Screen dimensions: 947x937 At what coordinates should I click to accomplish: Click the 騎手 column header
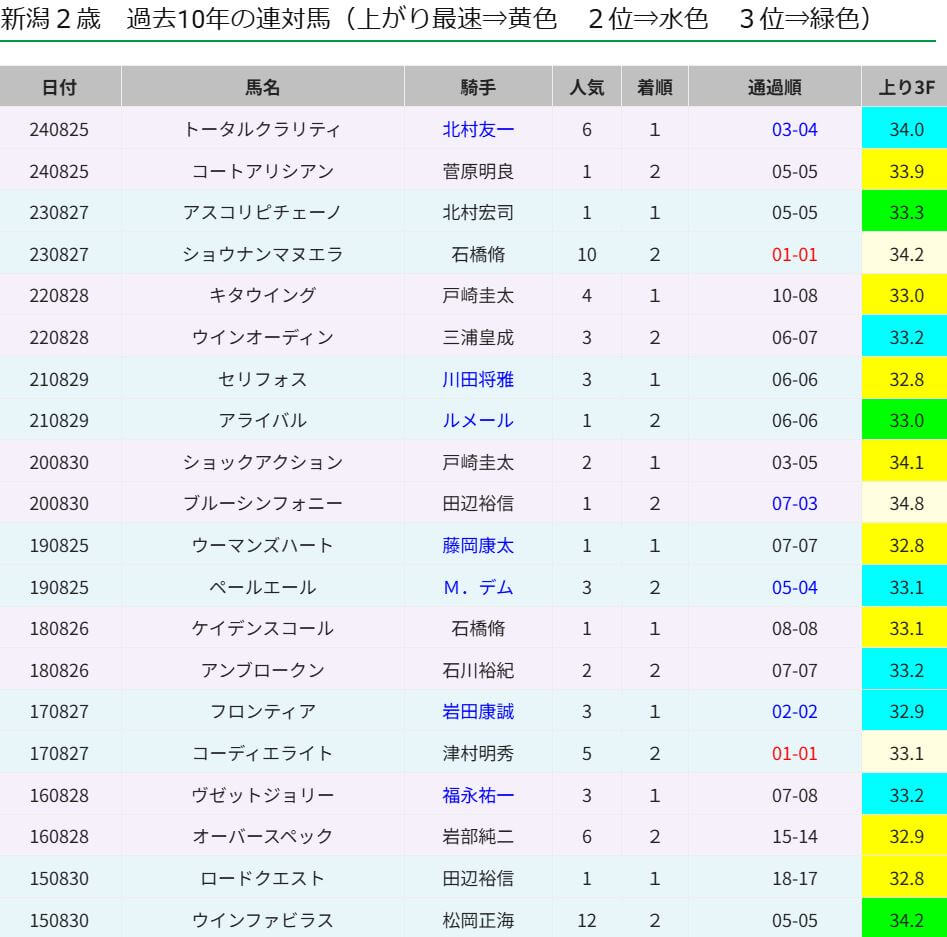pos(478,87)
